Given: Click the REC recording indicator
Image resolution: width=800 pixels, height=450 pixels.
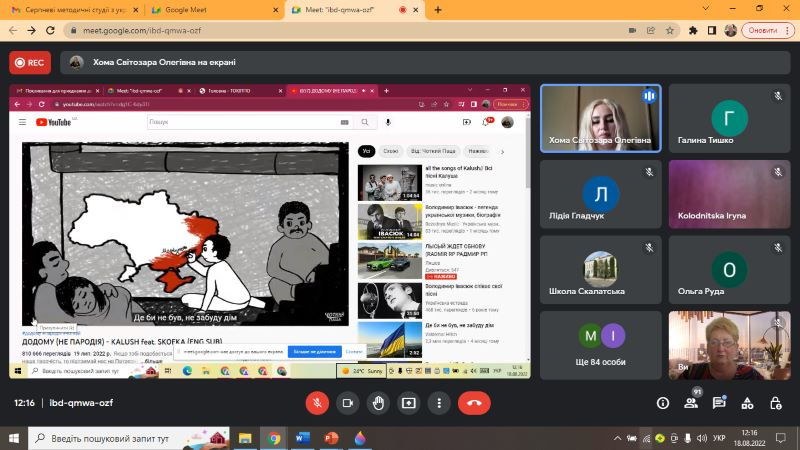Looking at the screenshot, I should coord(30,63).
